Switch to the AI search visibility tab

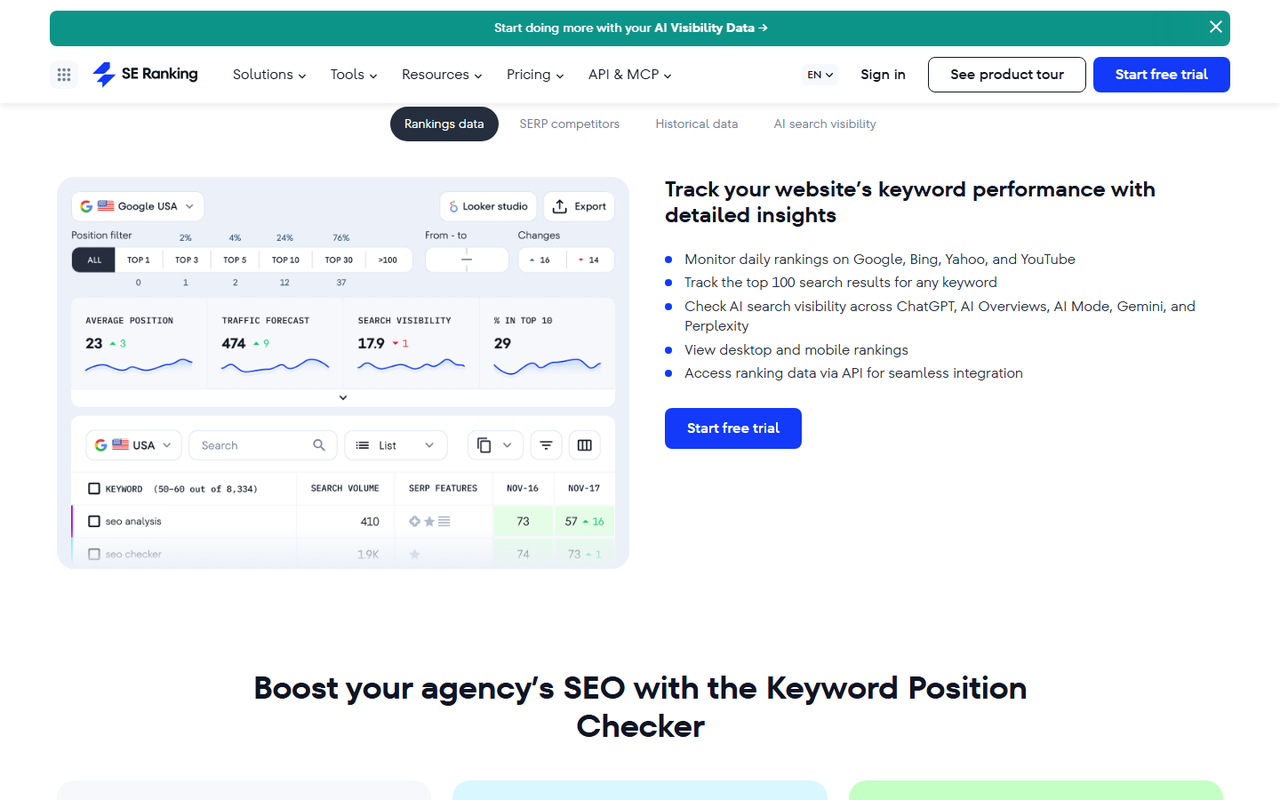825,124
